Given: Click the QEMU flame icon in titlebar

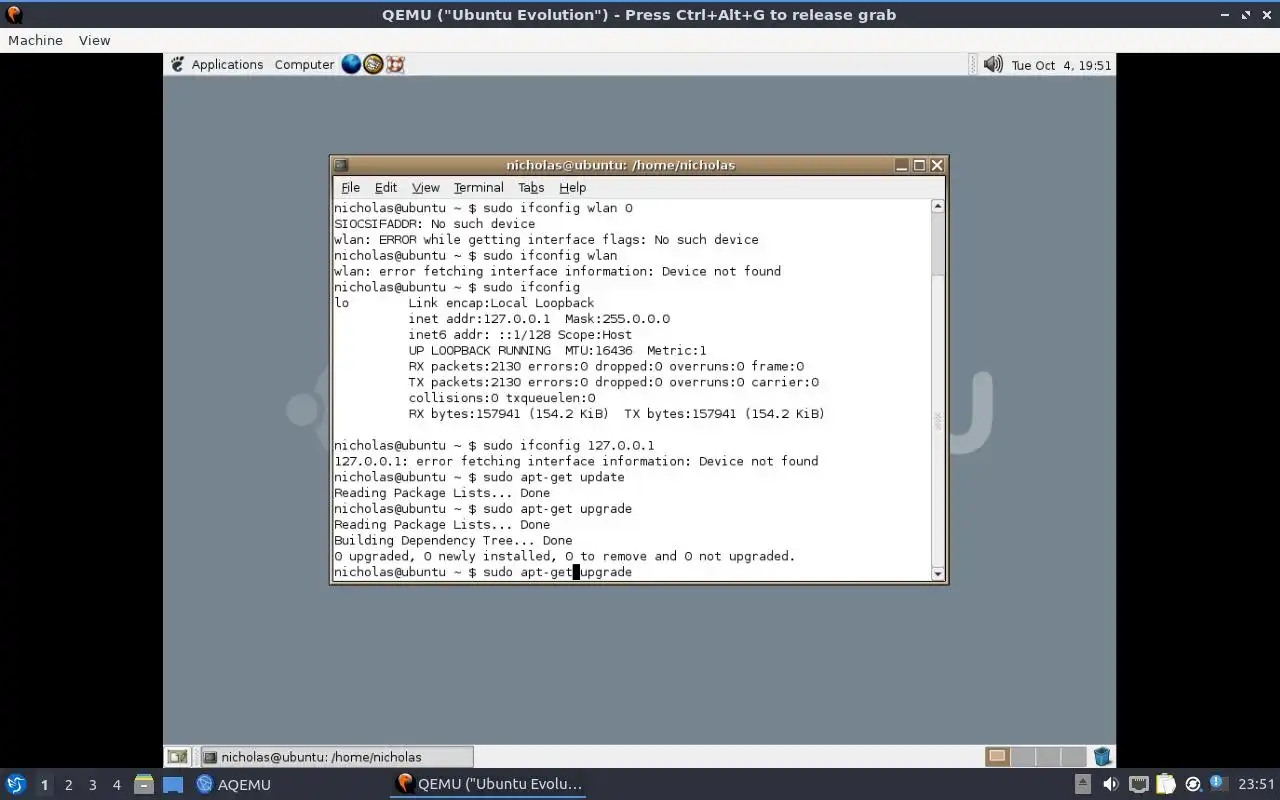Looking at the screenshot, I should (x=14, y=15).
